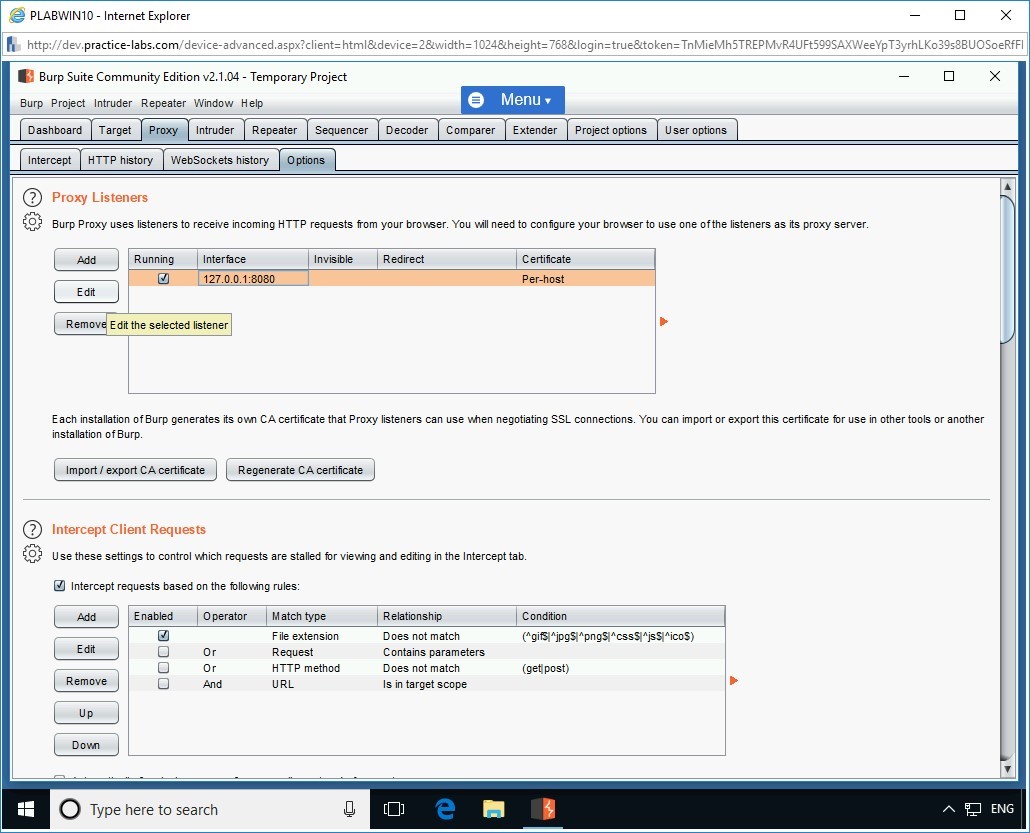
Task: Open the blue Menu dropdown
Action: point(511,100)
